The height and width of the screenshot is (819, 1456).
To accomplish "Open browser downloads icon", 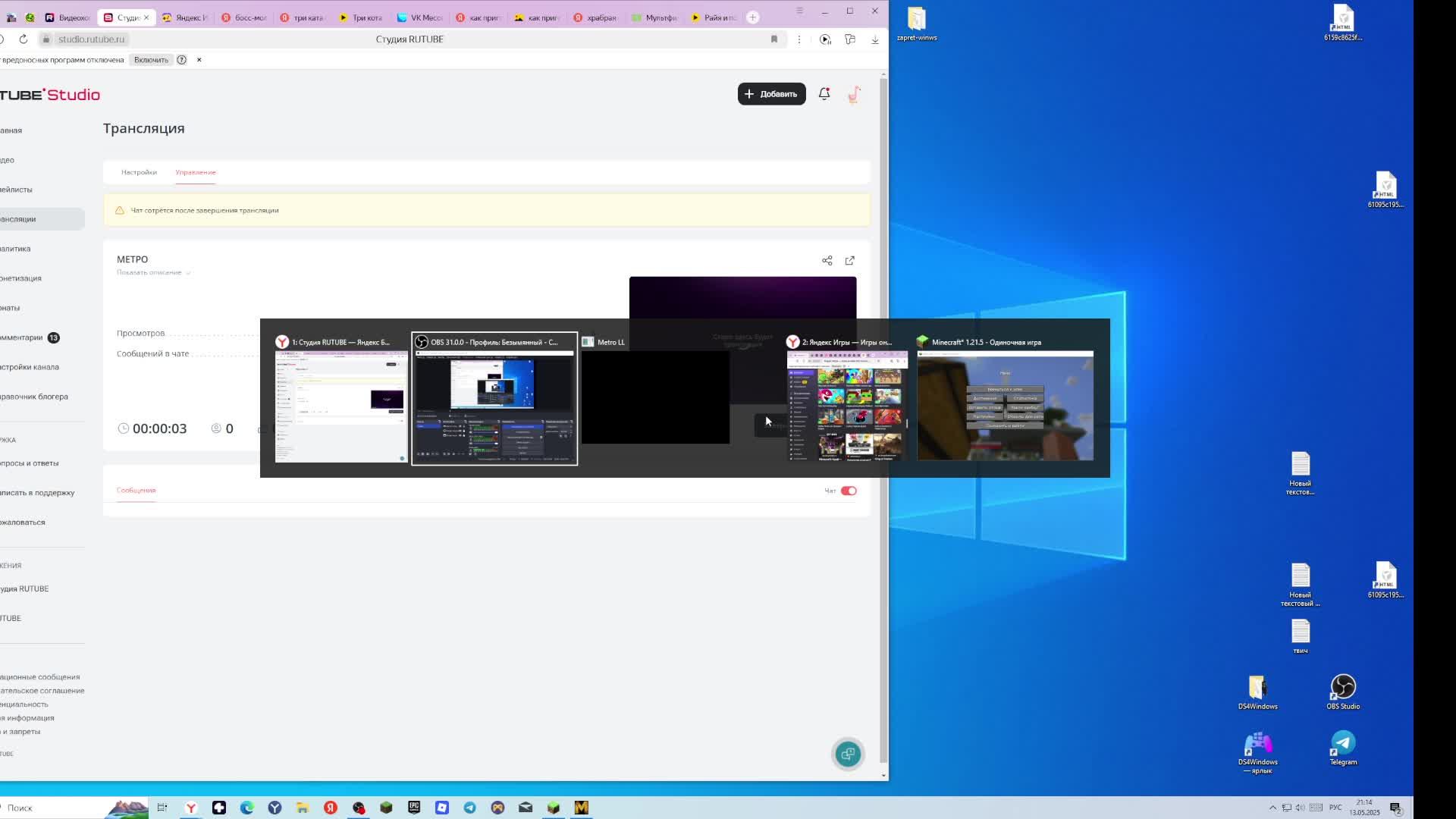I will tap(875, 39).
